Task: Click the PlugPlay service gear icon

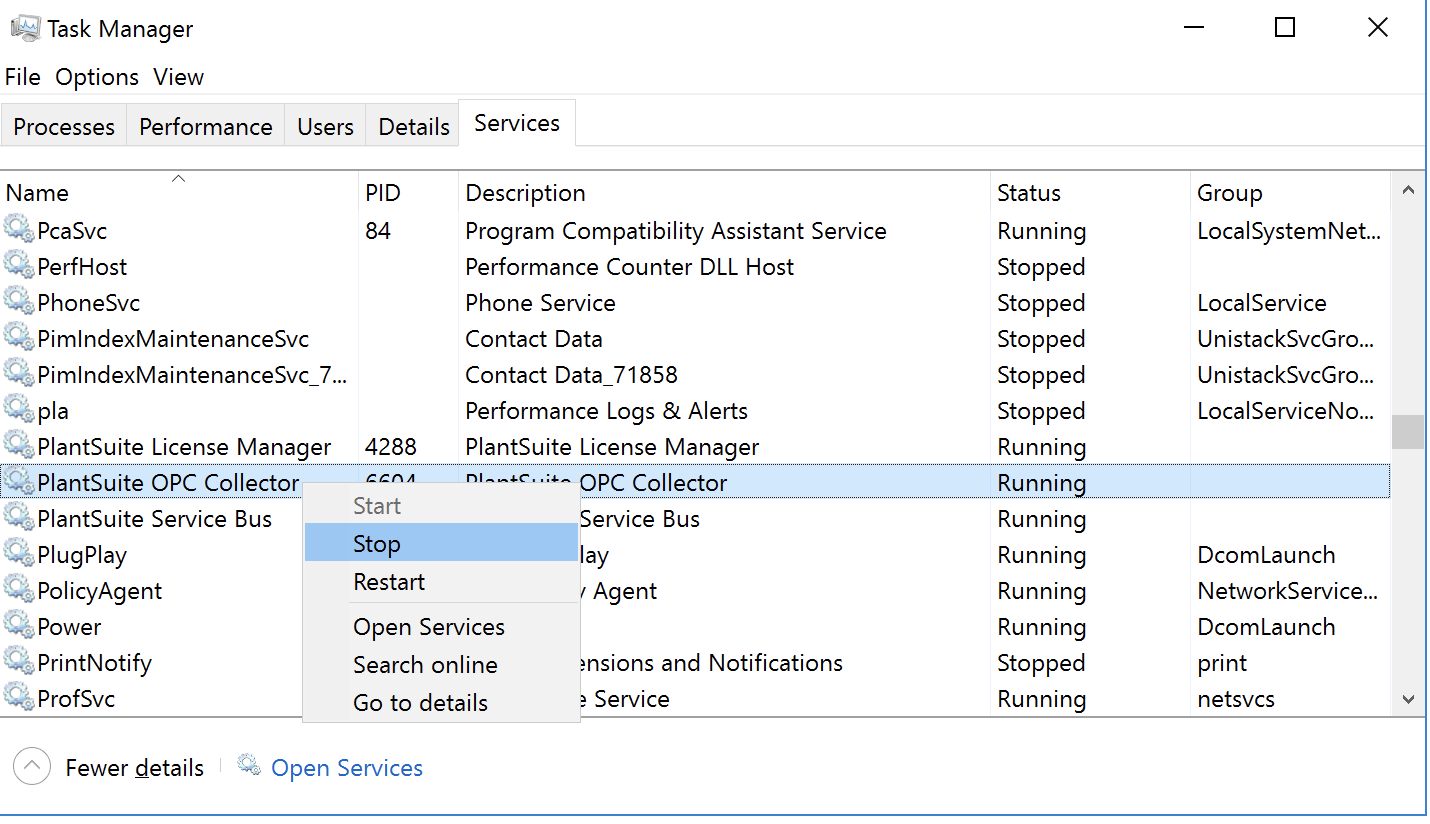Action: pos(19,554)
